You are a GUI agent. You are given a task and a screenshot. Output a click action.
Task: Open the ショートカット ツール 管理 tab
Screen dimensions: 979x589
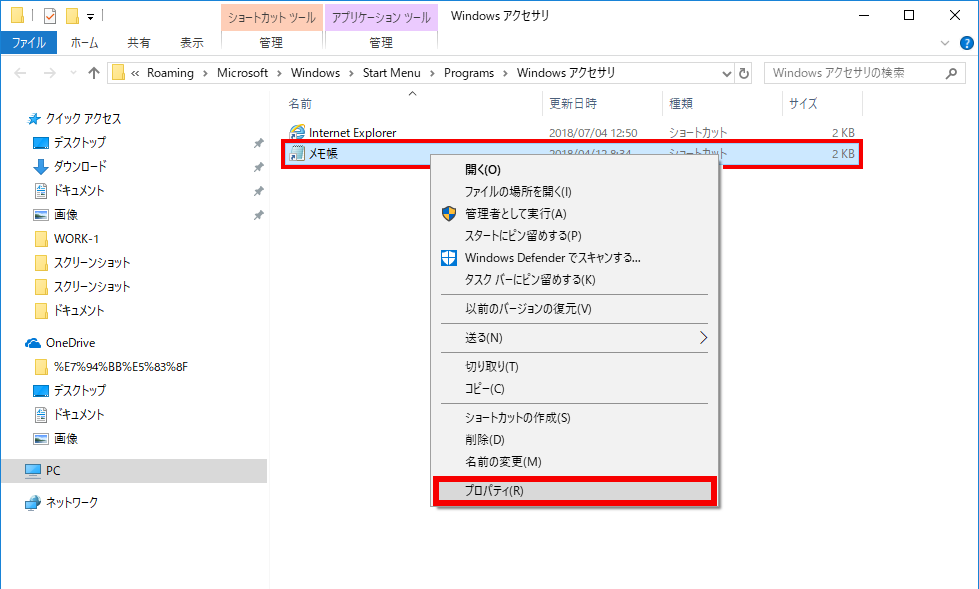coord(271,42)
